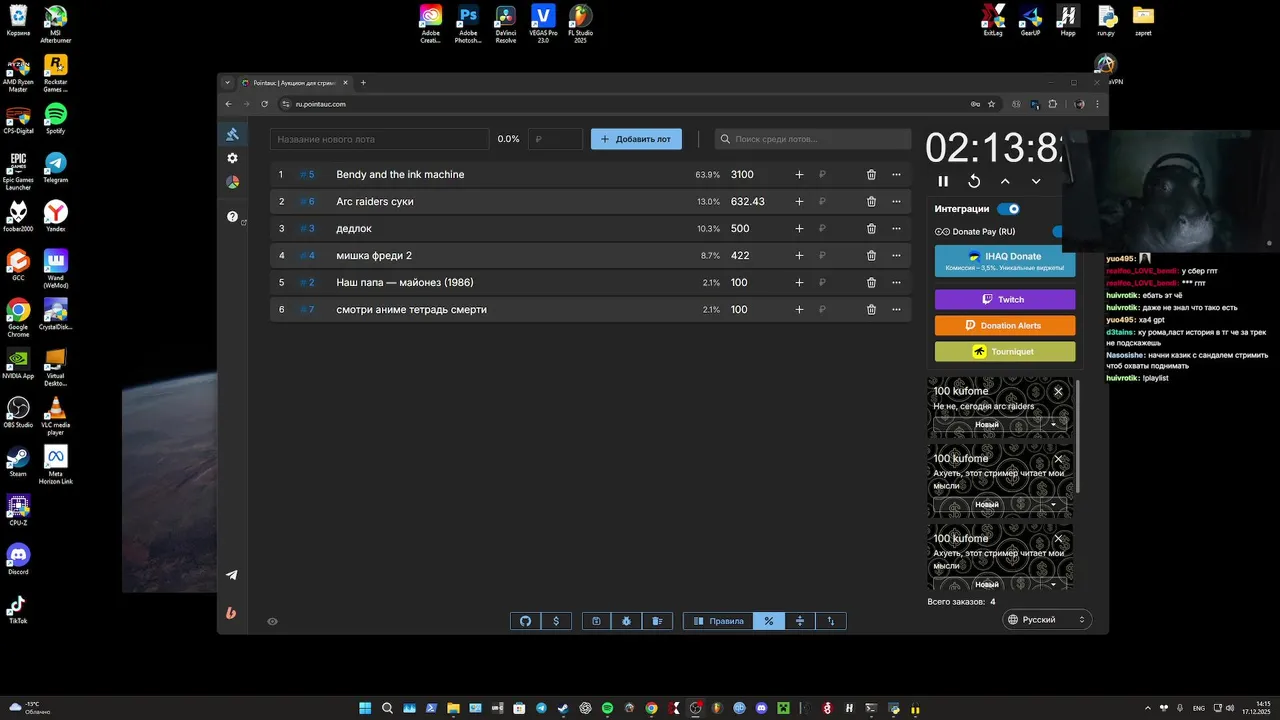Open the help question mark icon
Viewport: 1280px width, 720px height.
click(x=232, y=216)
